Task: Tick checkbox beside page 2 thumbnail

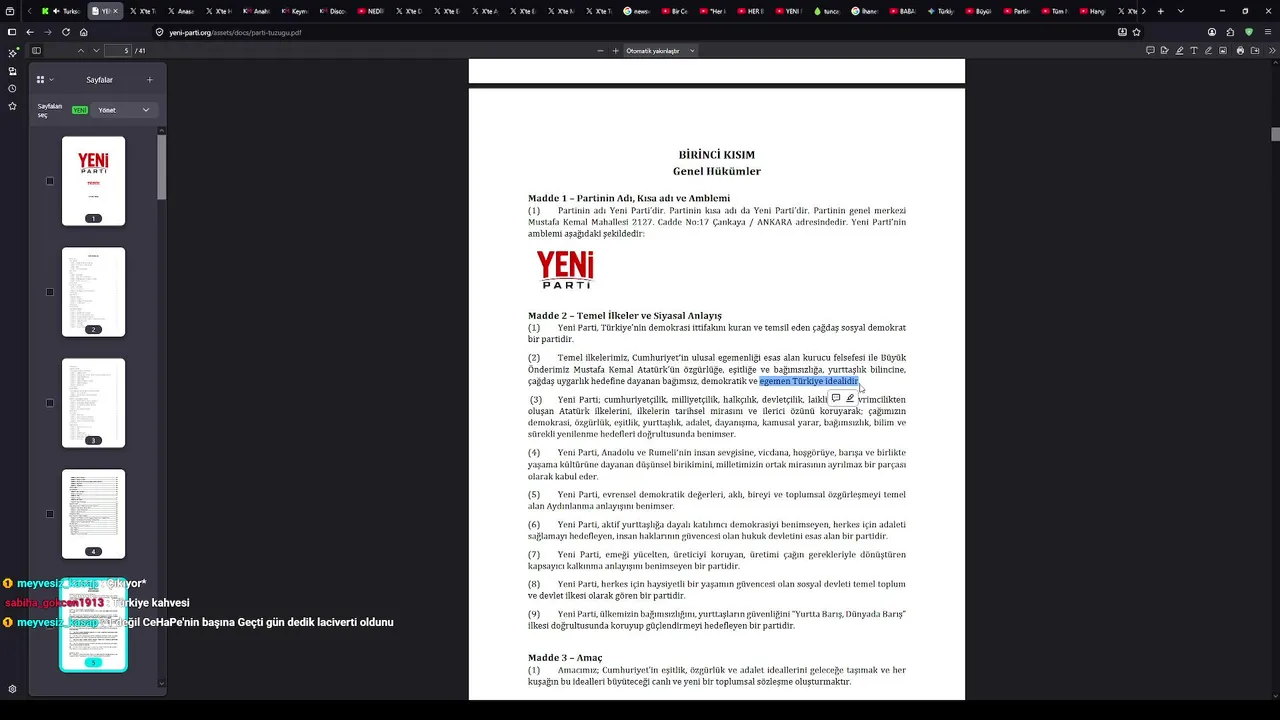Action: click(x=50, y=292)
